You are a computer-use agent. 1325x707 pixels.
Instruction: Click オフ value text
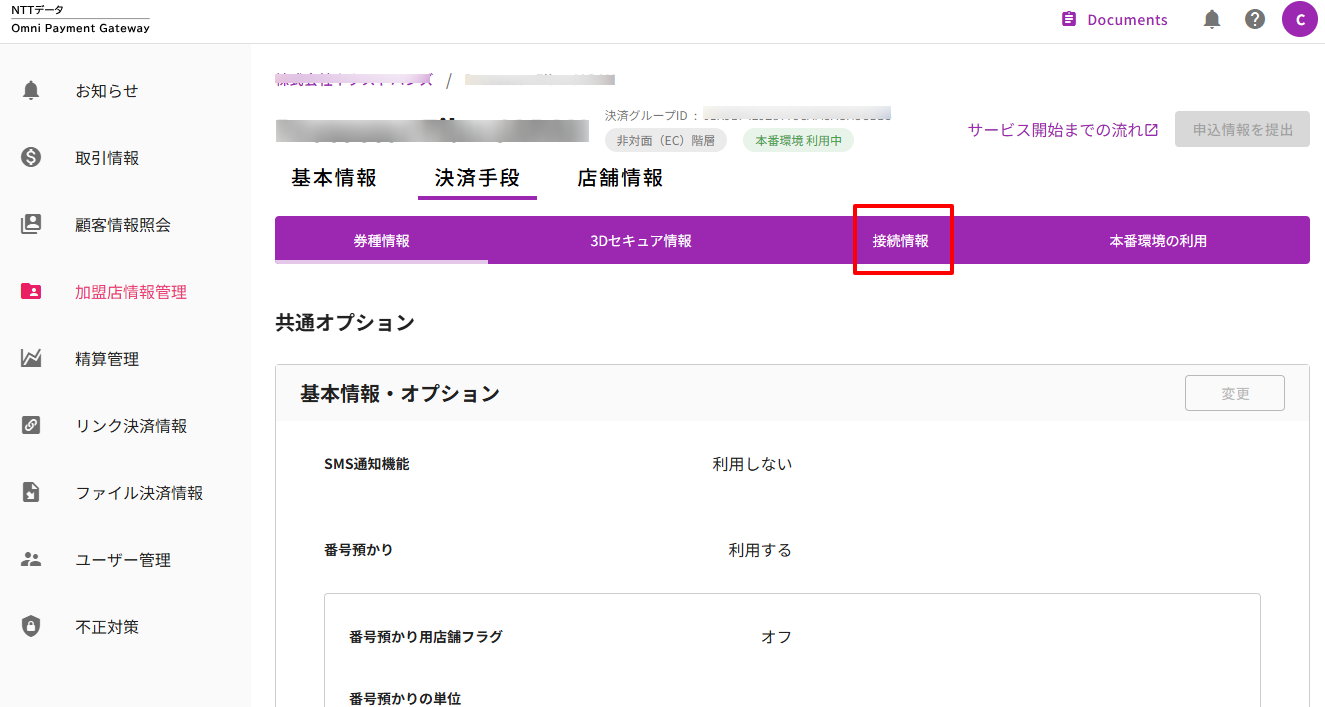pos(776,636)
